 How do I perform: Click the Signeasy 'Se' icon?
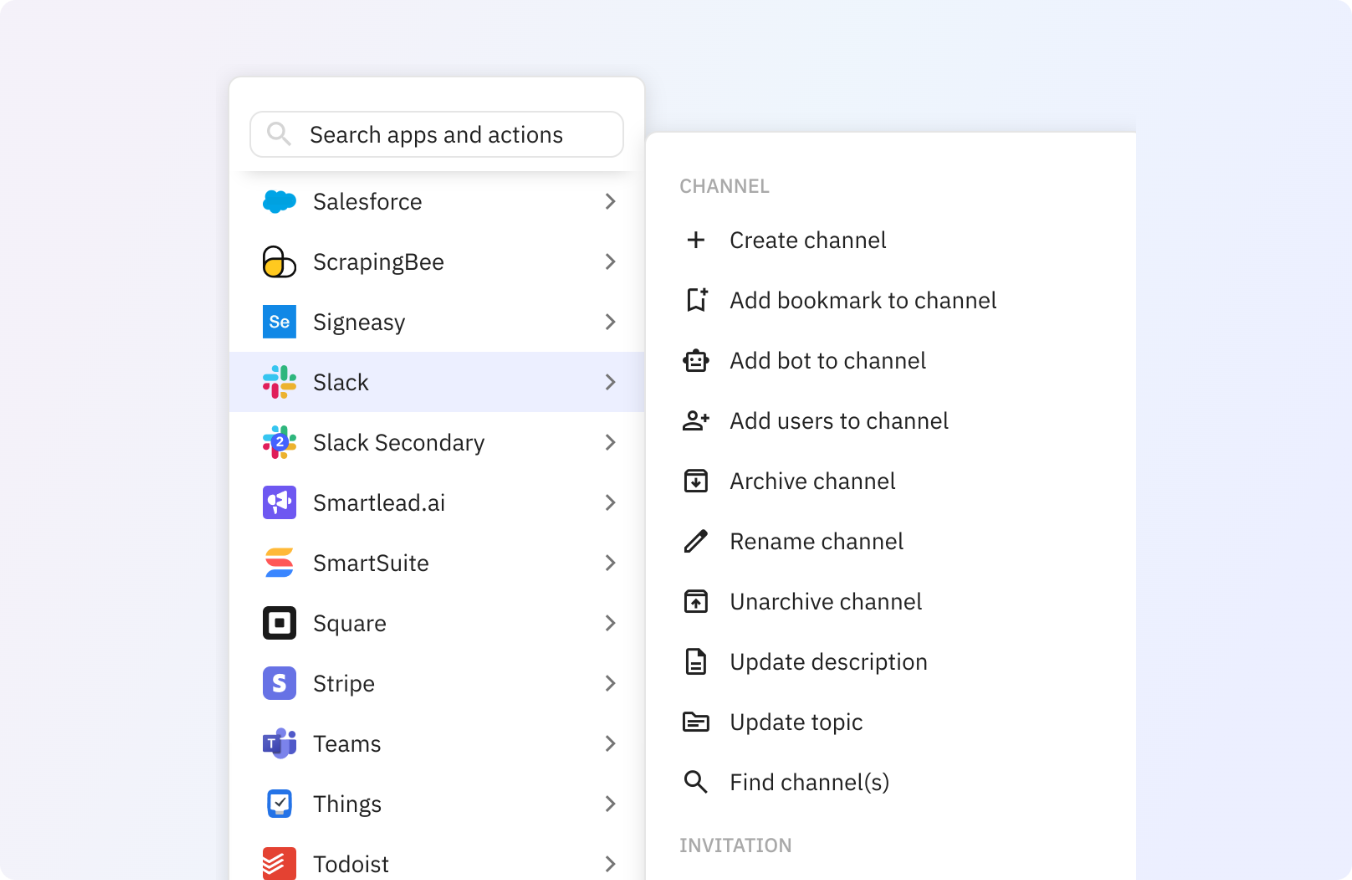(279, 322)
